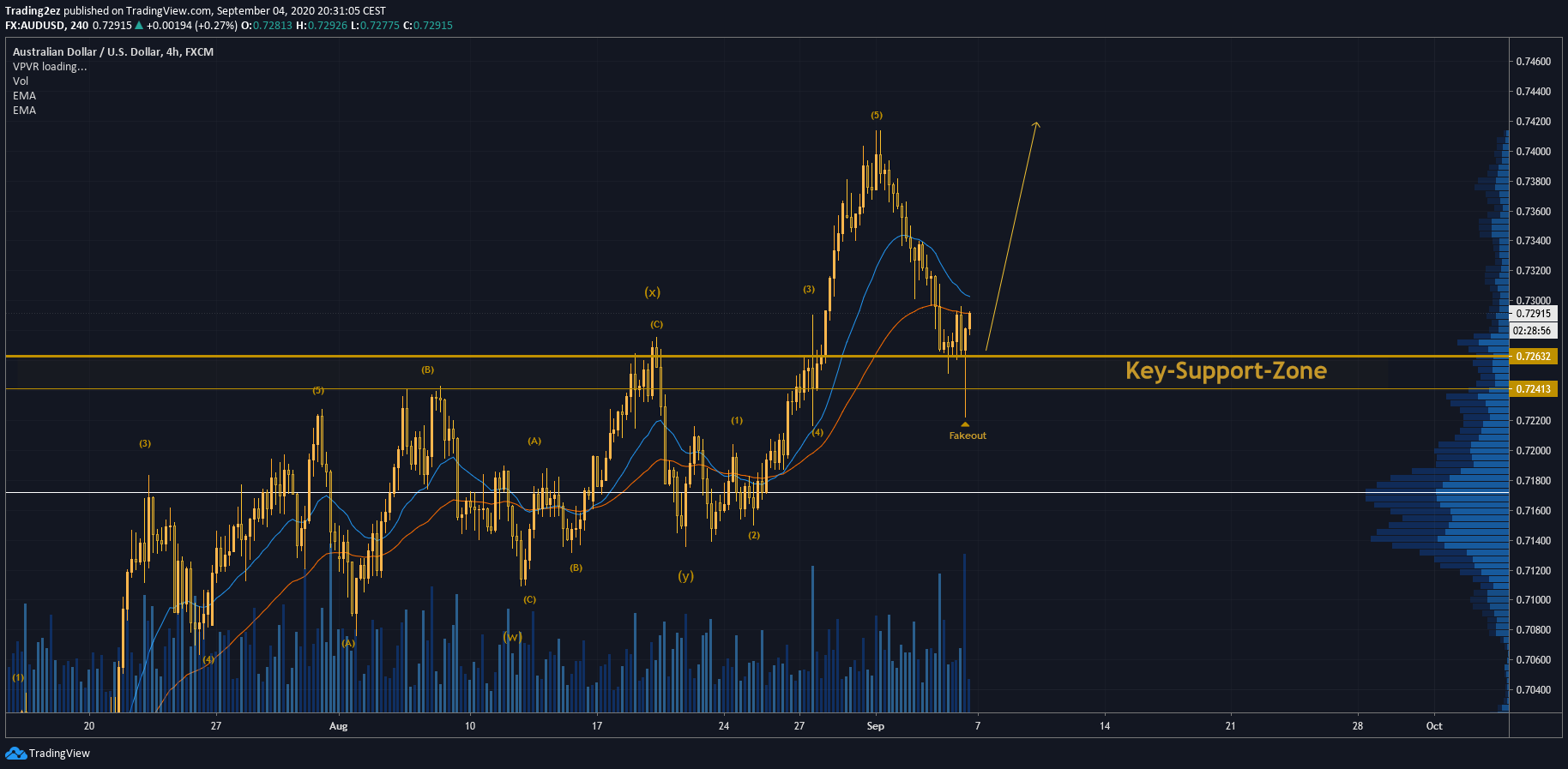Click the 17 date on the time axis

[597, 726]
